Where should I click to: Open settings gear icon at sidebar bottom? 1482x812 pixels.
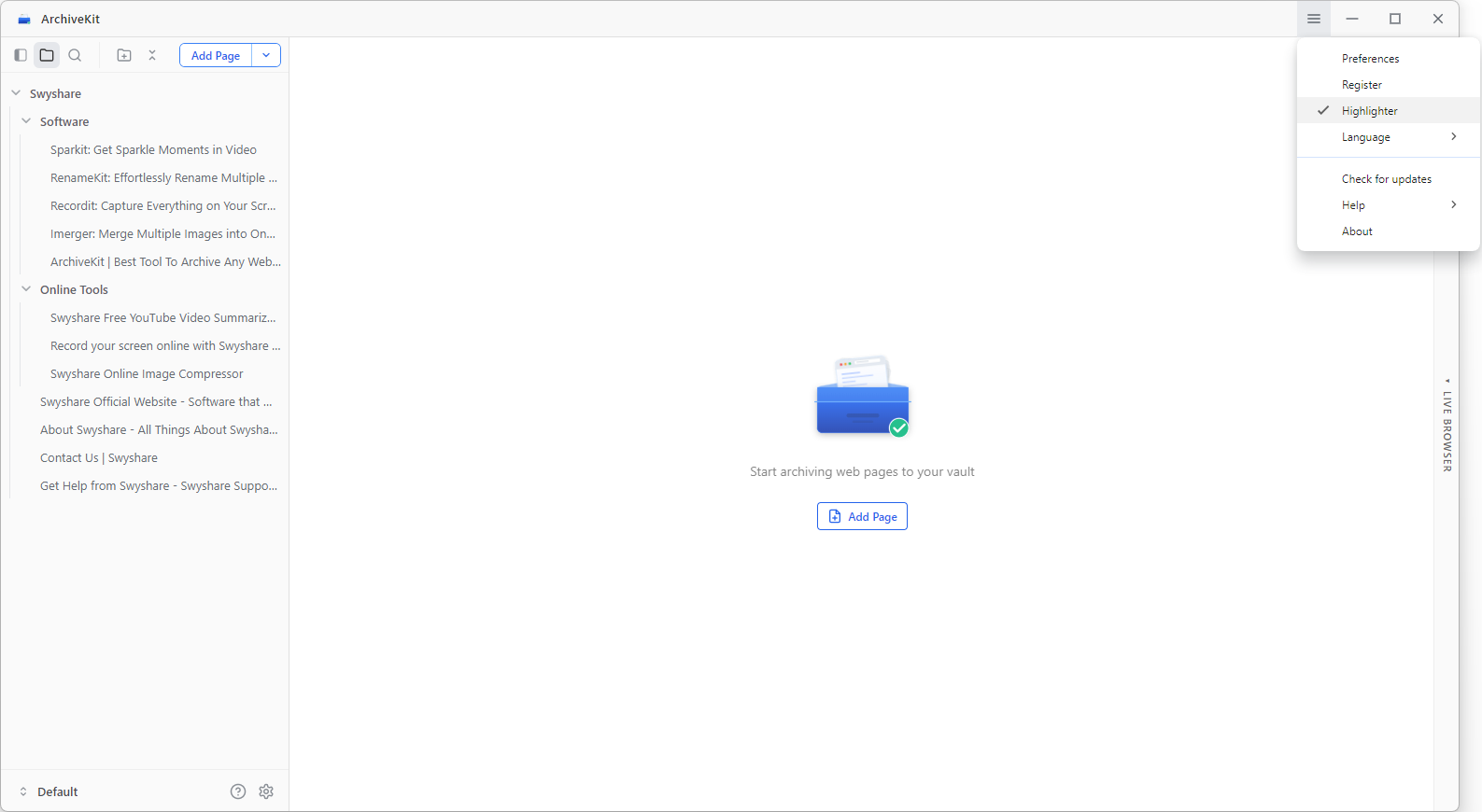pos(266,791)
